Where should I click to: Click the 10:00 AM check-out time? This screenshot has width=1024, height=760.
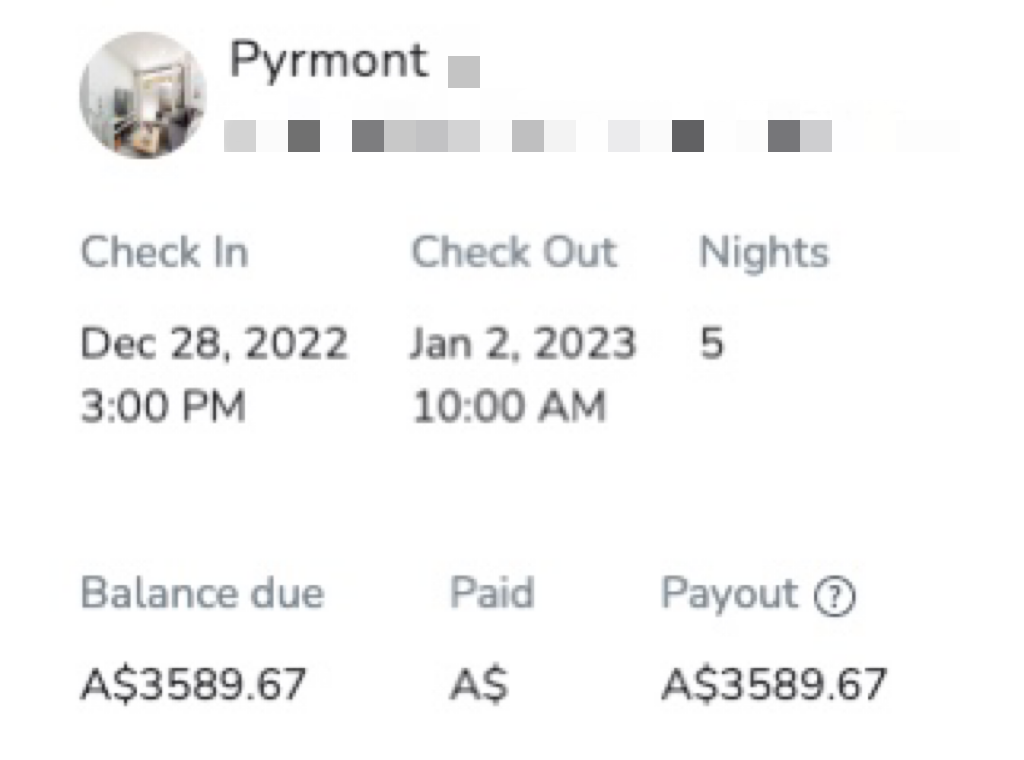pyautogui.click(x=509, y=406)
